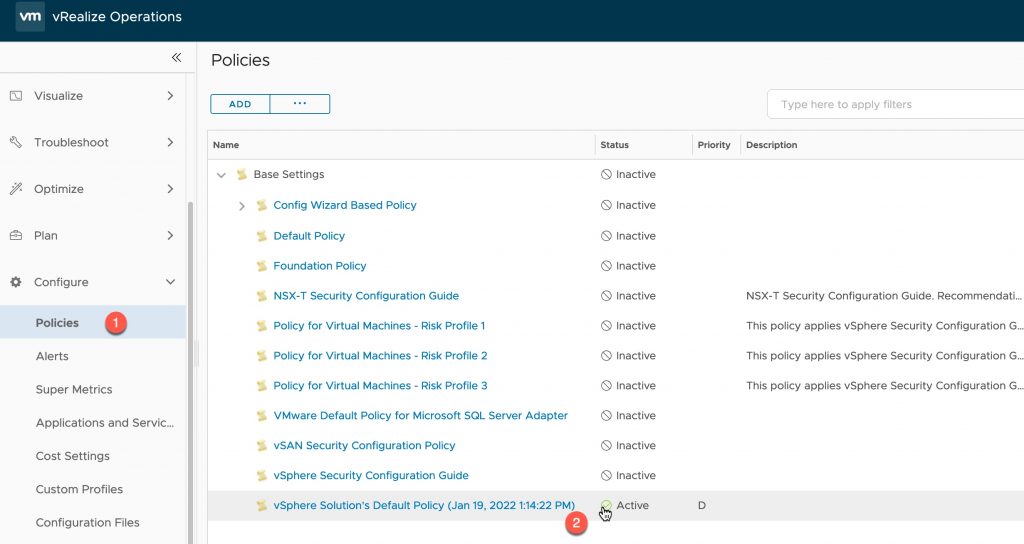Viewport: 1024px width, 544px height.
Task: Click the vSAN Security Configuration Policy icon
Action: 261,446
